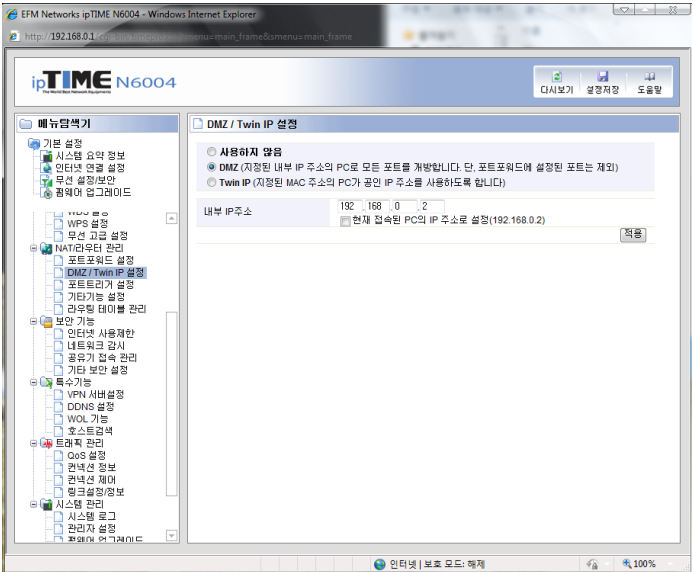693x572 pixels.
Task: Click the Internet Explorer icon in the title bar
Action: coord(11,15)
